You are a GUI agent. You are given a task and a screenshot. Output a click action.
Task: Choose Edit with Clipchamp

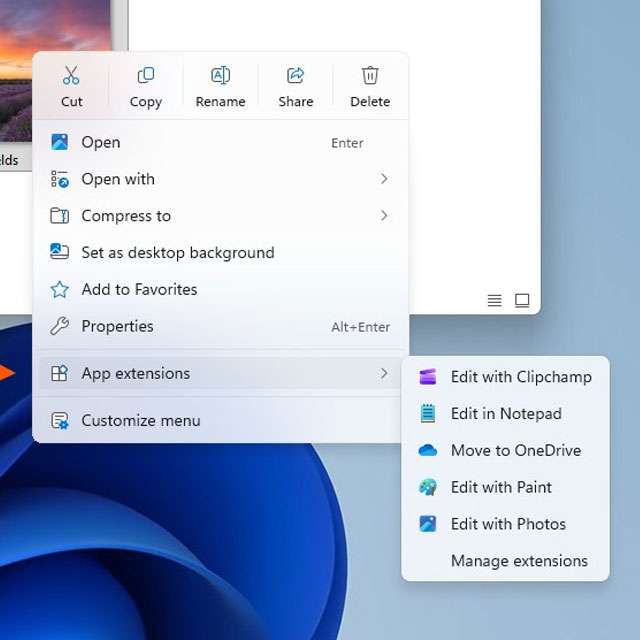click(505, 377)
